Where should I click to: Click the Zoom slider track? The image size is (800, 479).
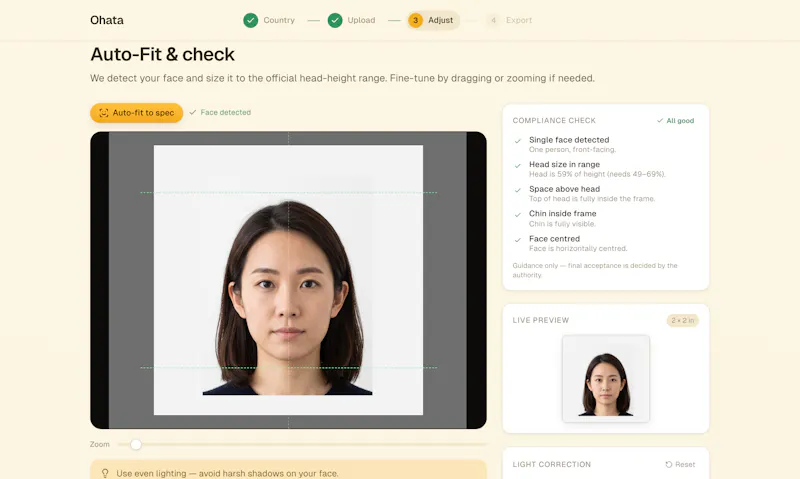[302, 444]
